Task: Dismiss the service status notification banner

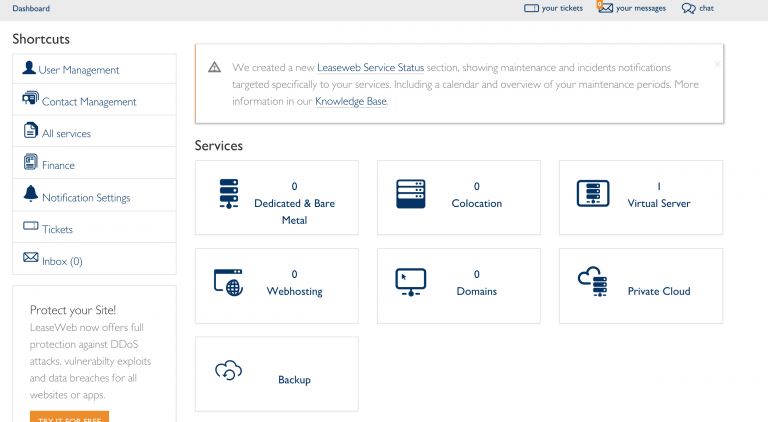Action: pos(716,64)
